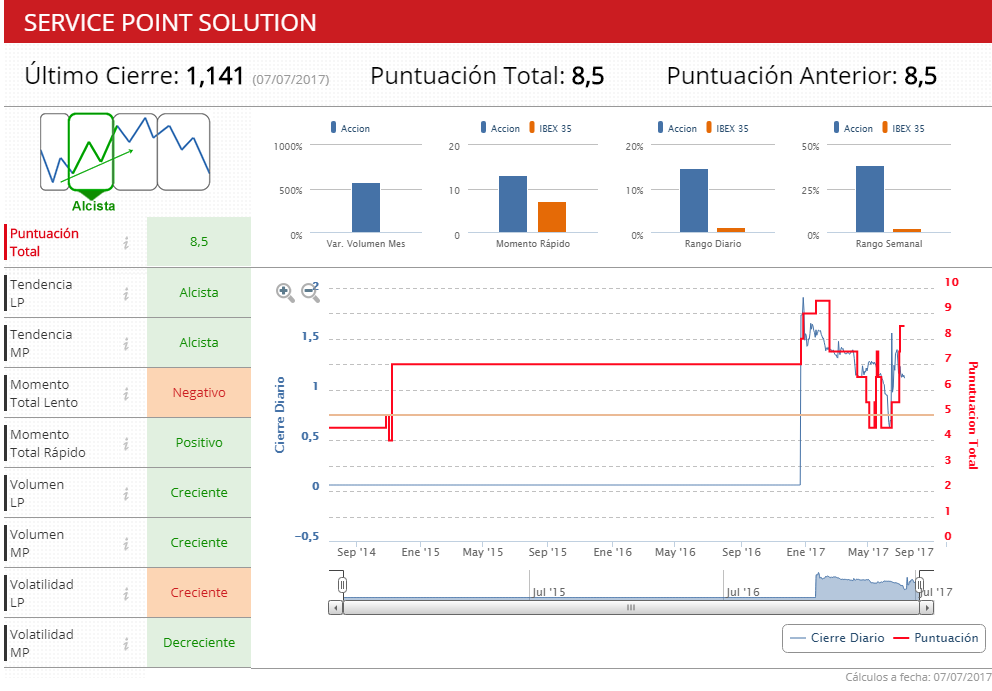Open info icon for Momento Total Rápido
Viewport: 992px width, 691px height.
pyautogui.click(x=126, y=444)
